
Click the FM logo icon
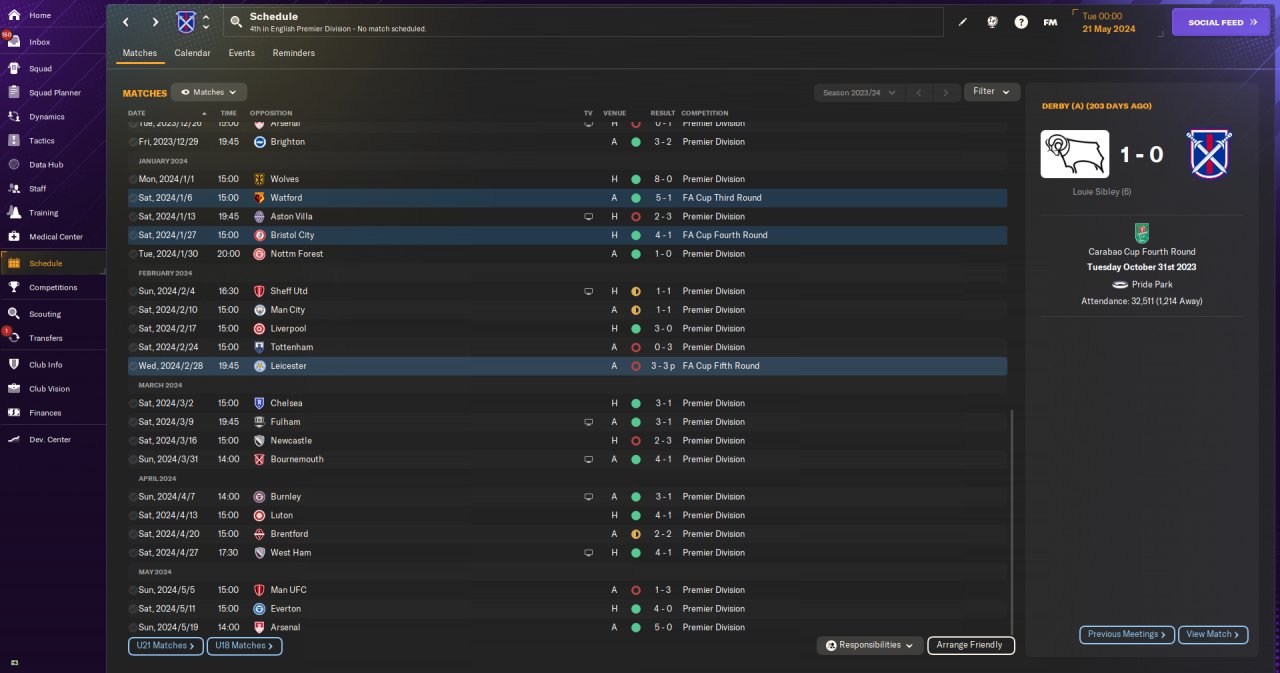point(1050,22)
